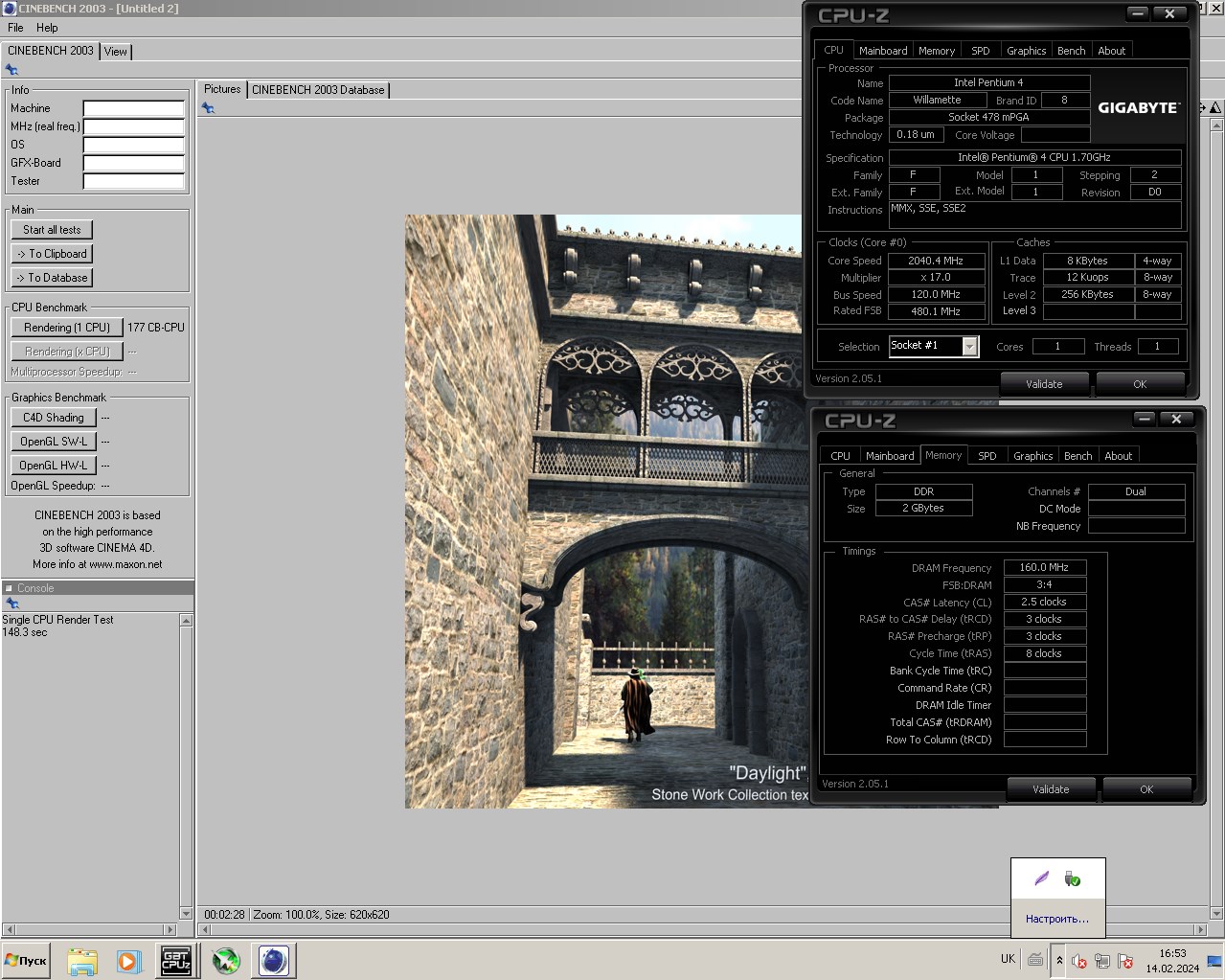This screenshot has width=1225, height=980.
Task: Click the Пуск start button
Action: point(26,961)
